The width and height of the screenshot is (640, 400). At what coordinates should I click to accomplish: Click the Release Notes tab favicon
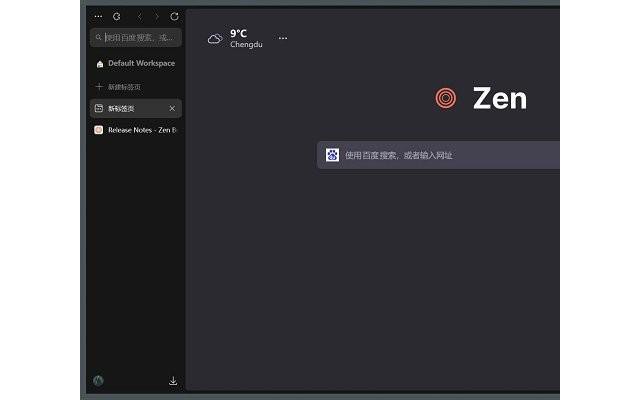coord(98,130)
